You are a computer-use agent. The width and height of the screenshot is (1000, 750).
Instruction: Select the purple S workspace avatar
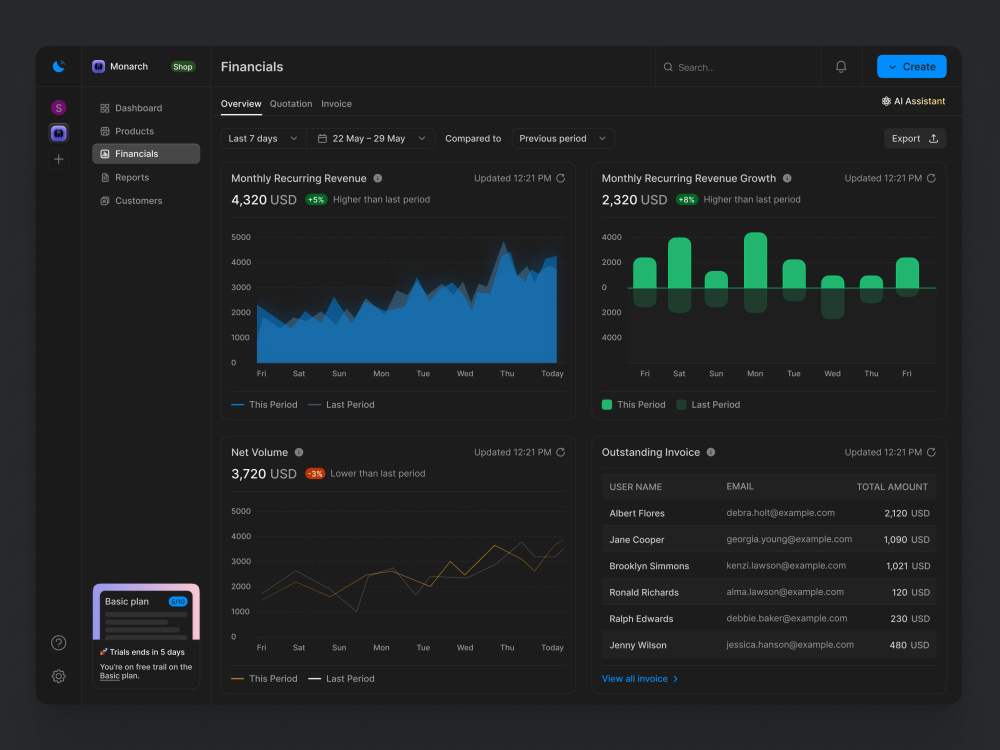coord(59,108)
